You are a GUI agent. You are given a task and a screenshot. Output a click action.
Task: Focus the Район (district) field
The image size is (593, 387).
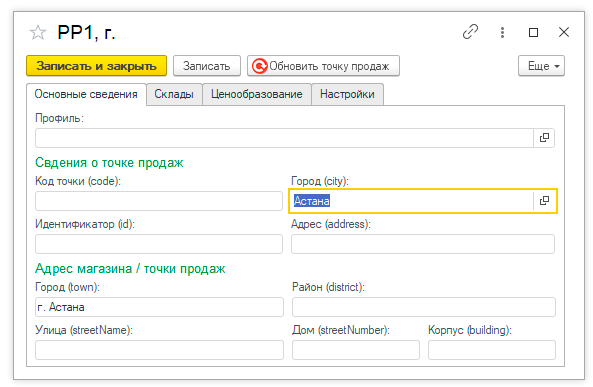click(x=424, y=307)
